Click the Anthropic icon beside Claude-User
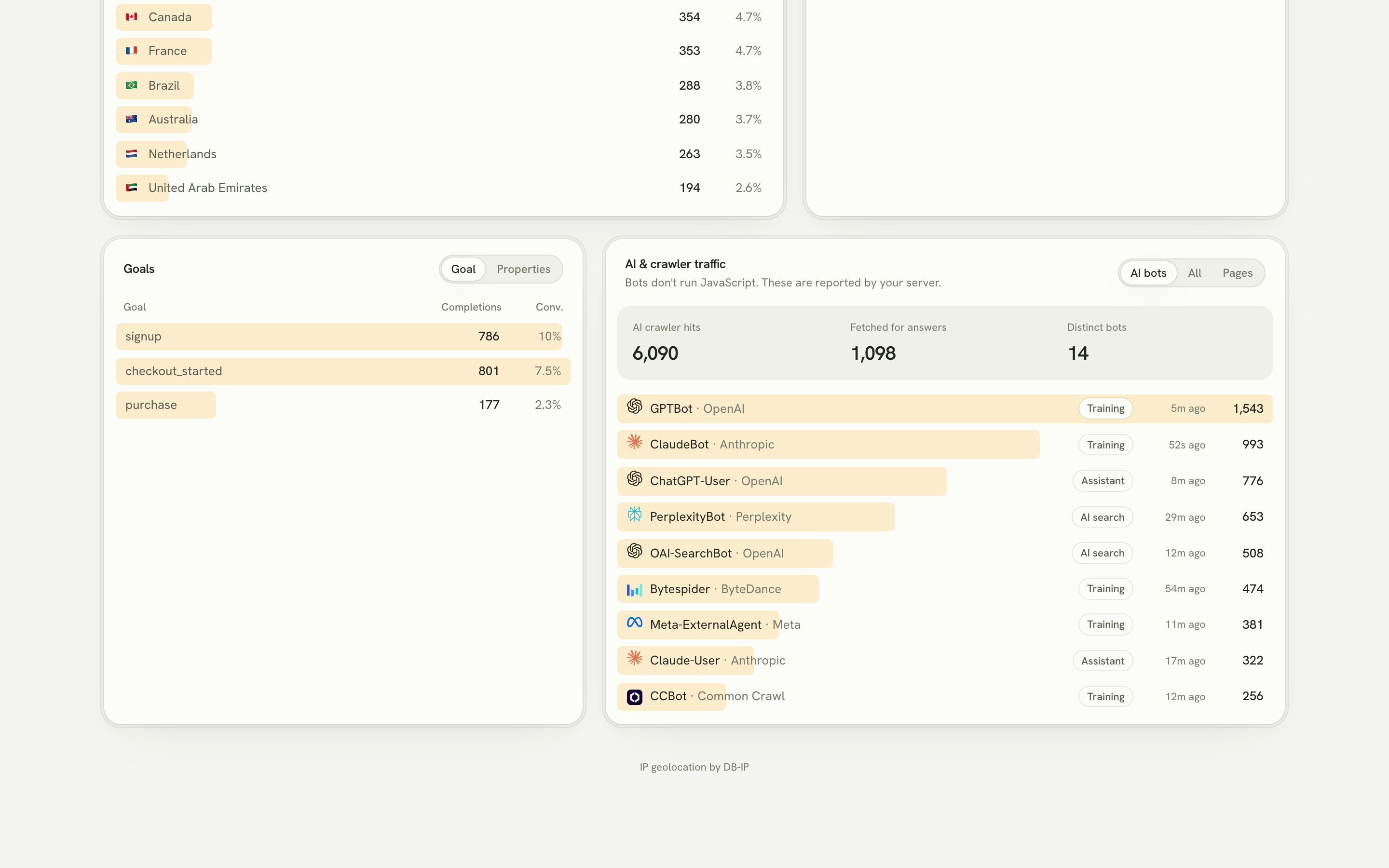Screen dimensions: 1389x868 pyautogui.click(x=634, y=658)
